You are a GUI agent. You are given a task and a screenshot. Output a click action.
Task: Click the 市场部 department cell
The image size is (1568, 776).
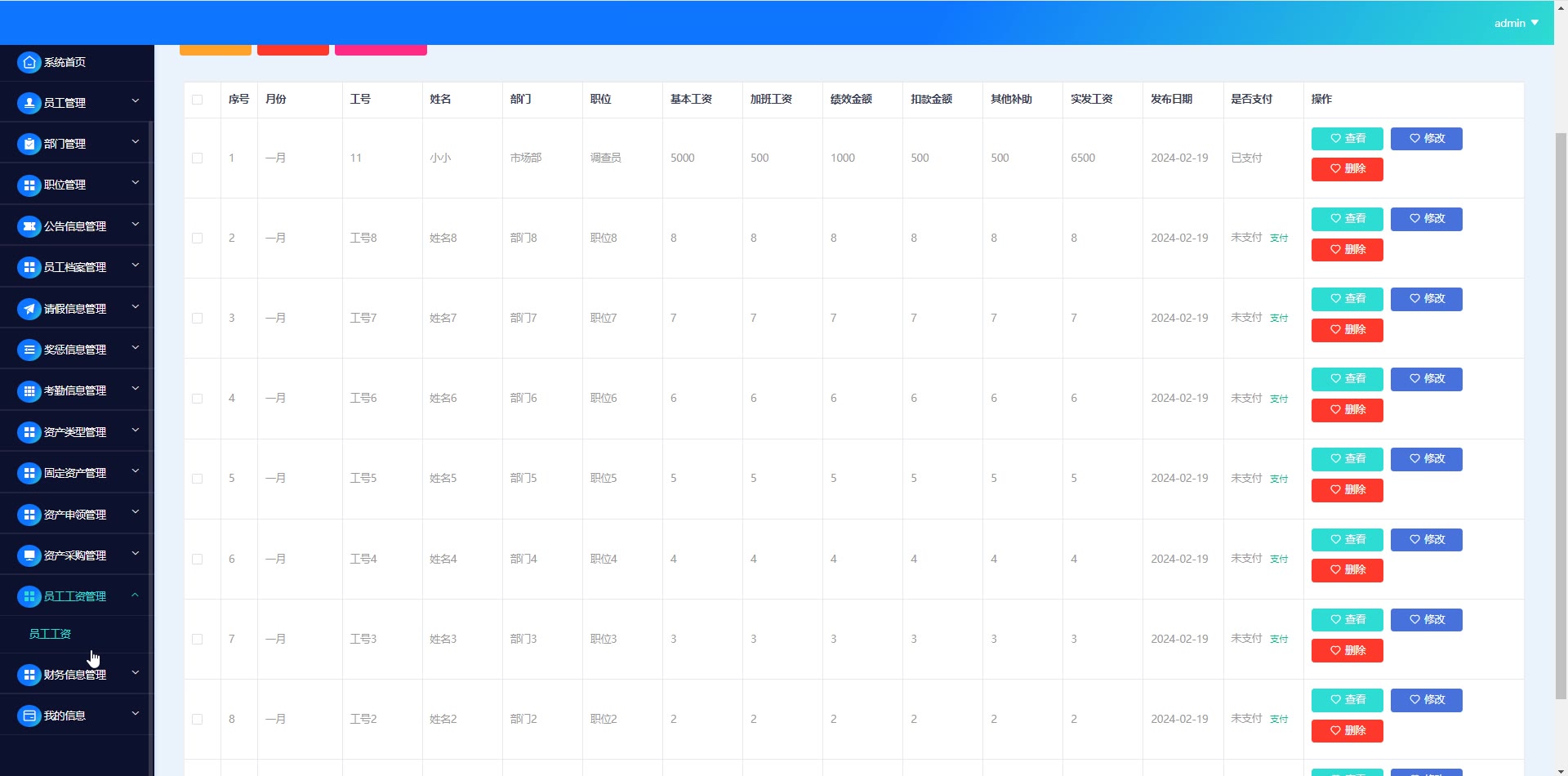coord(526,158)
